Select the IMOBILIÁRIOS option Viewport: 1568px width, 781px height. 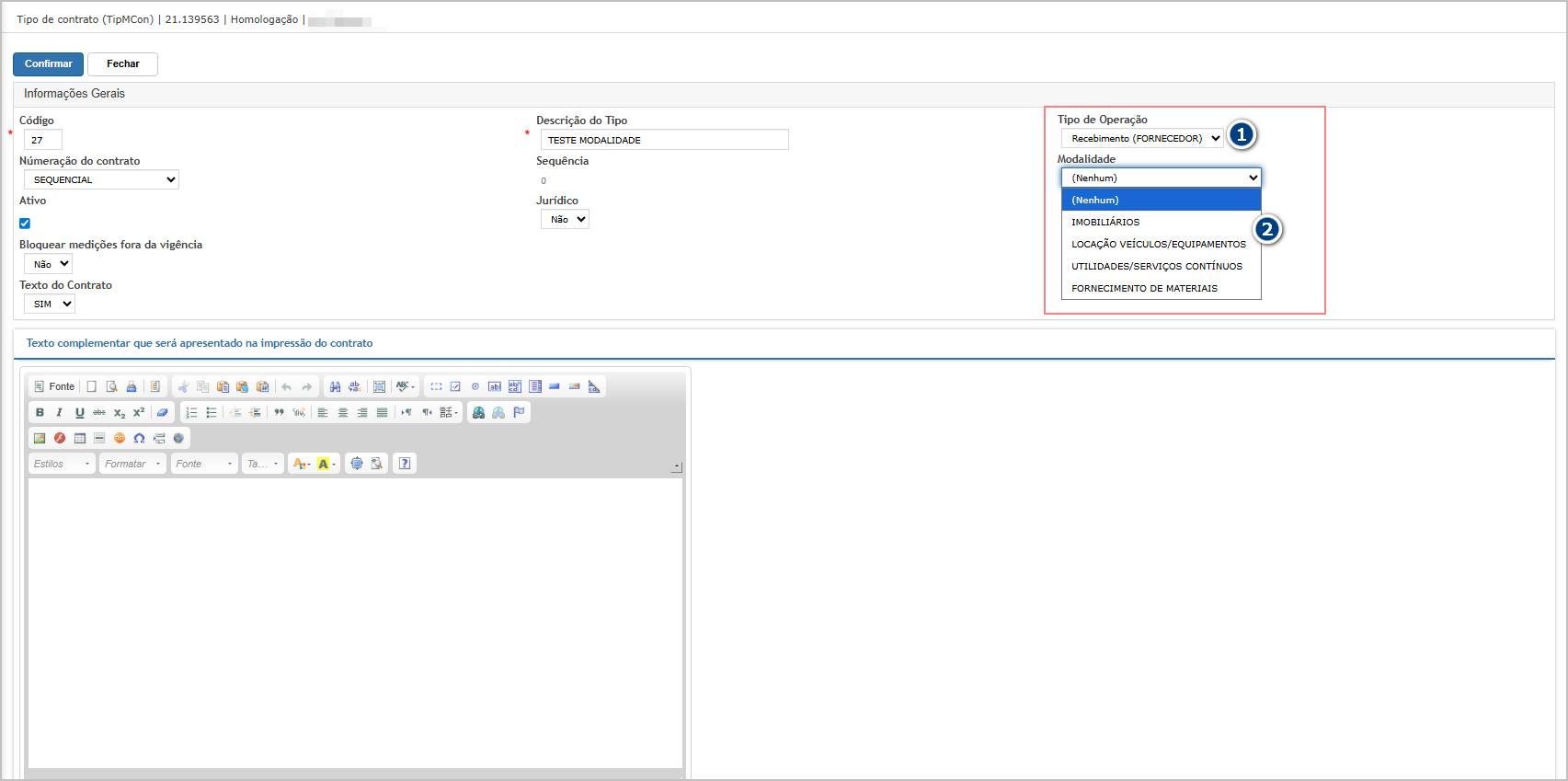coord(1162,222)
